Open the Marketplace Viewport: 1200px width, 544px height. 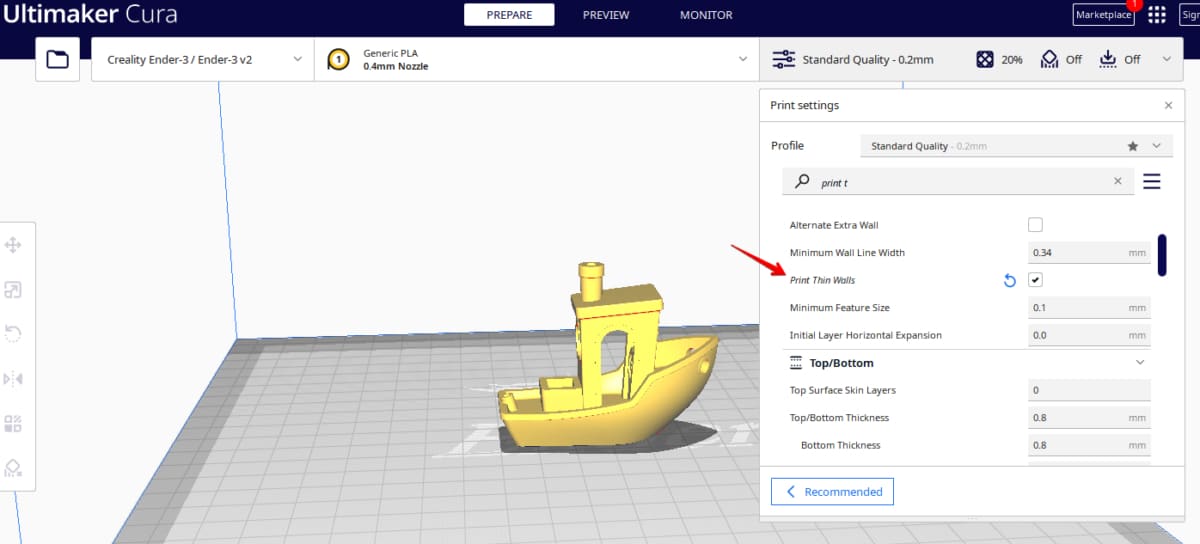click(x=1103, y=15)
